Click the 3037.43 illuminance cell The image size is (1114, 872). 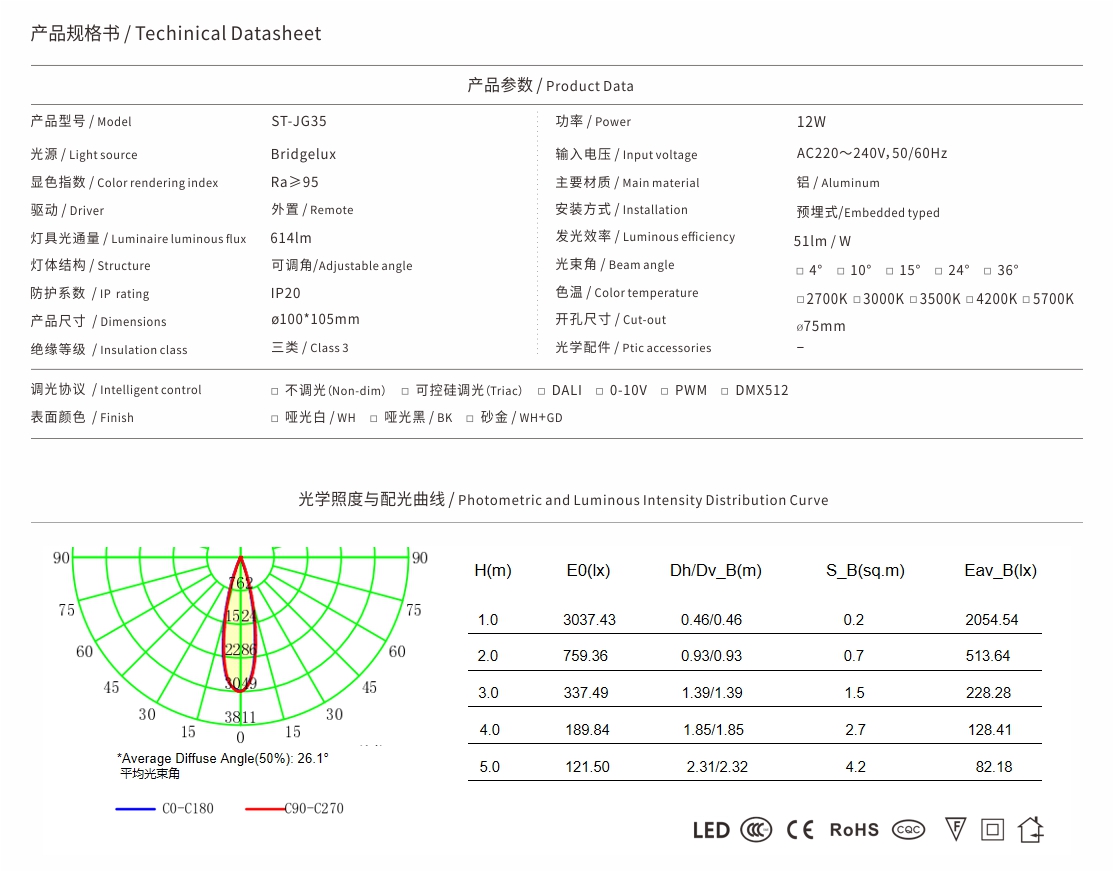589,620
